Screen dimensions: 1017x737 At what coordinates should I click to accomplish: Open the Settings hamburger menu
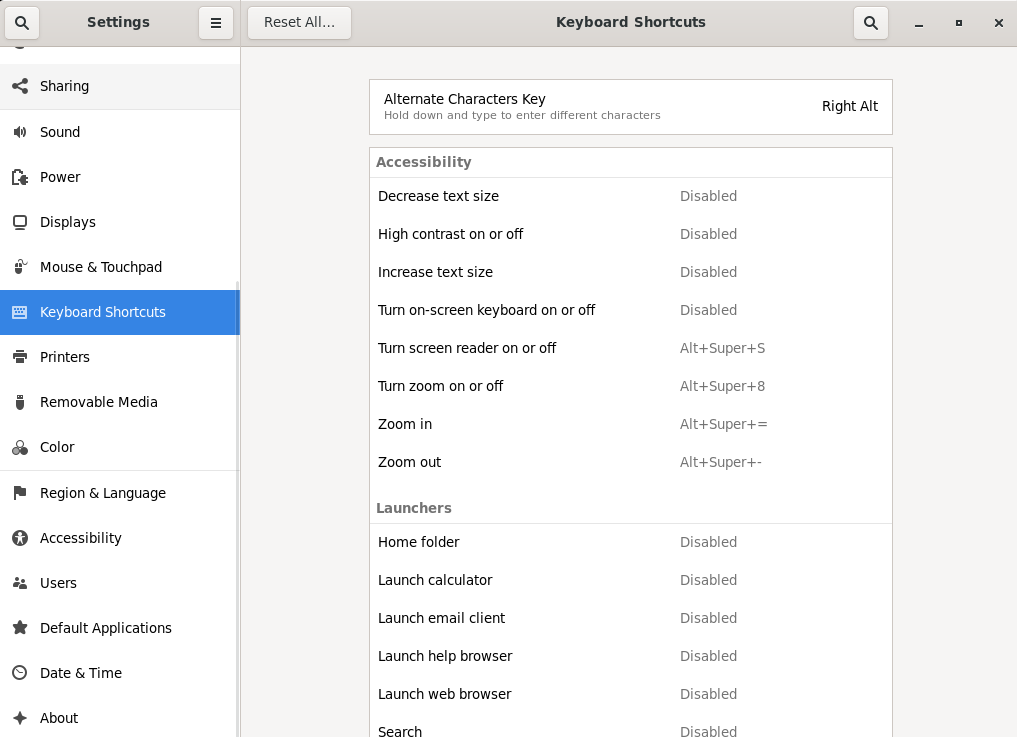pos(215,22)
